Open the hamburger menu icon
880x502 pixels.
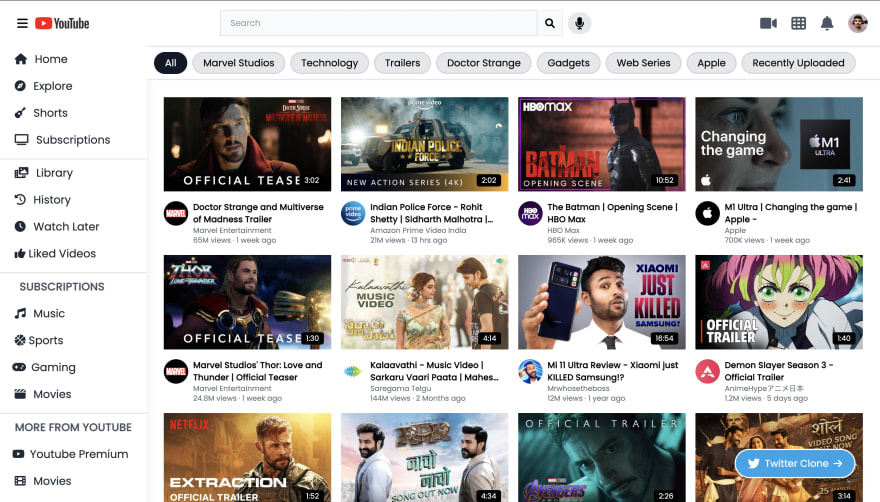[x=22, y=23]
